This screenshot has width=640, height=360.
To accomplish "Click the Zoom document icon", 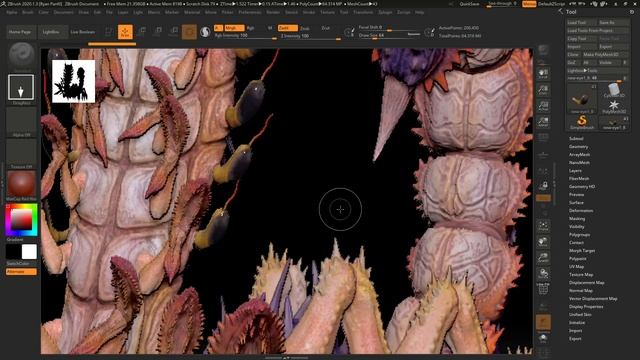I will tap(543, 90).
